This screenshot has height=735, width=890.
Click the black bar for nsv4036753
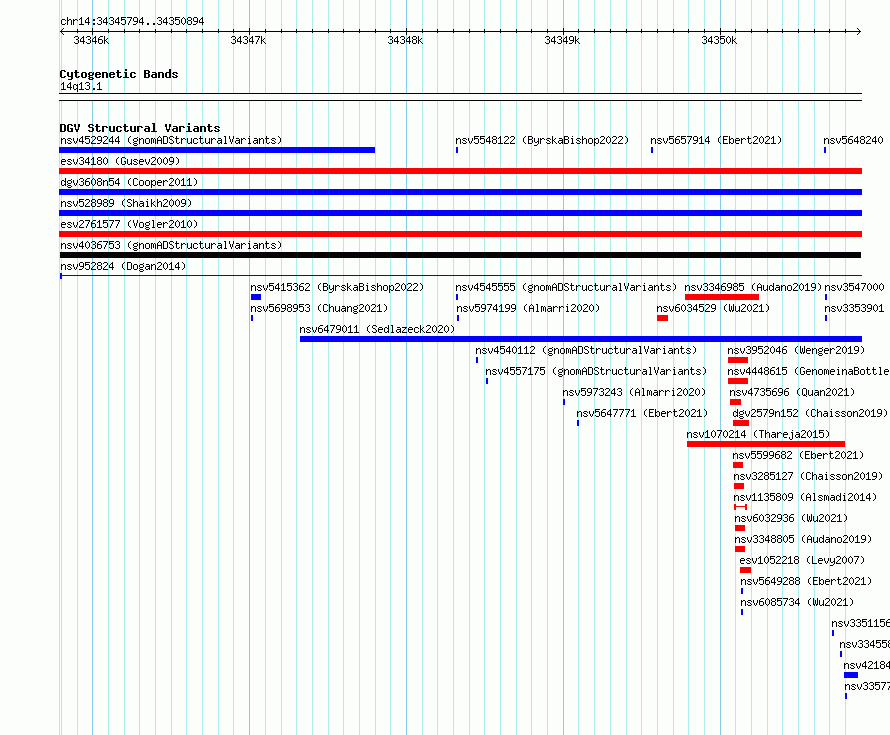tap(460, 255)
